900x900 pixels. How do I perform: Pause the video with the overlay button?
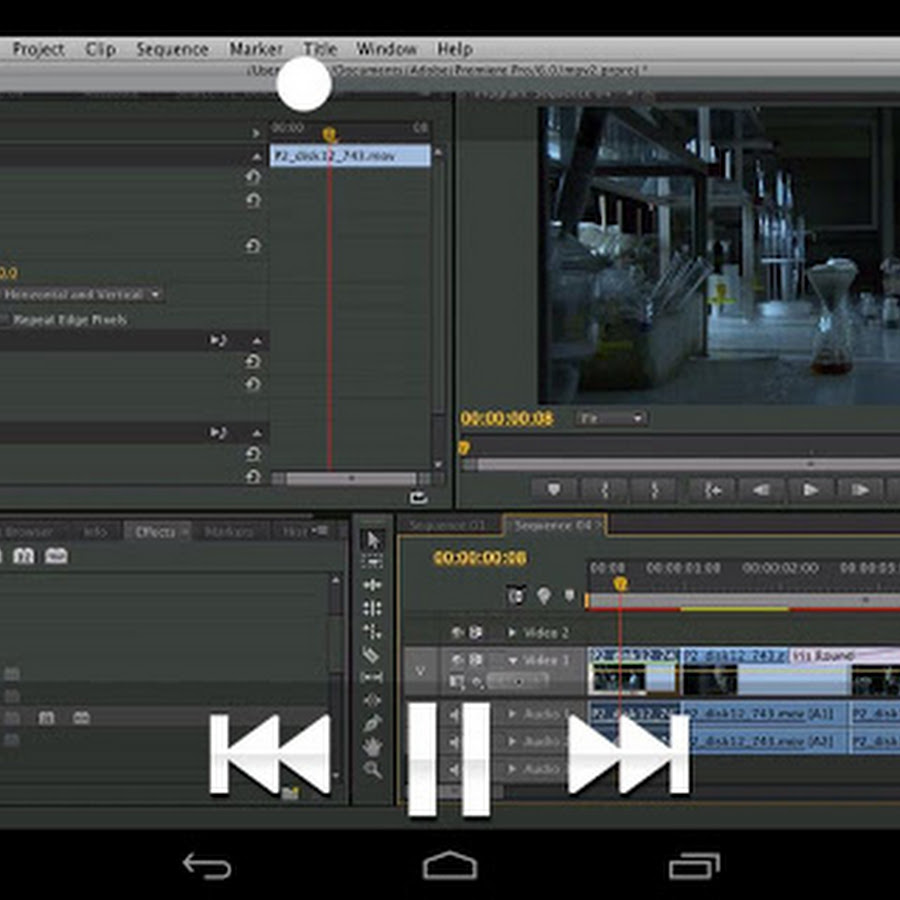tap(449, 758)
